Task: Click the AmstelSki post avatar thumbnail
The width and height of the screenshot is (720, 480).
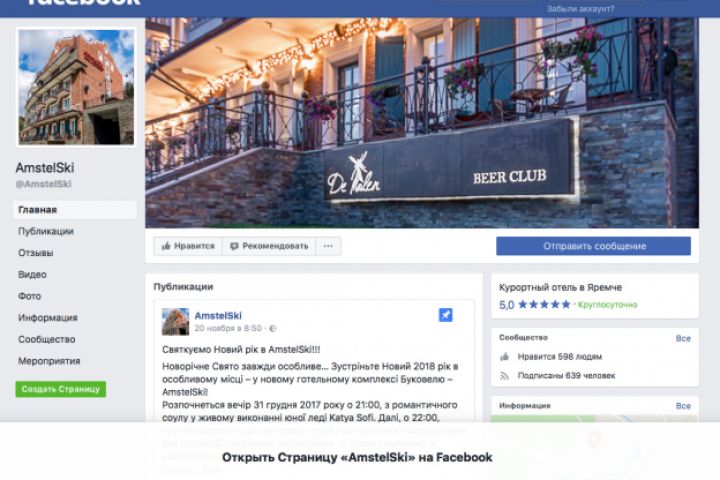Action: click(175, 322)
